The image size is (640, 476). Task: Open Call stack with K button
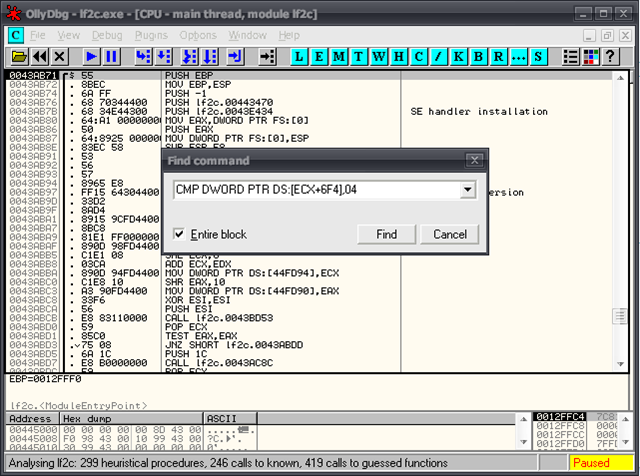(458, 56)
